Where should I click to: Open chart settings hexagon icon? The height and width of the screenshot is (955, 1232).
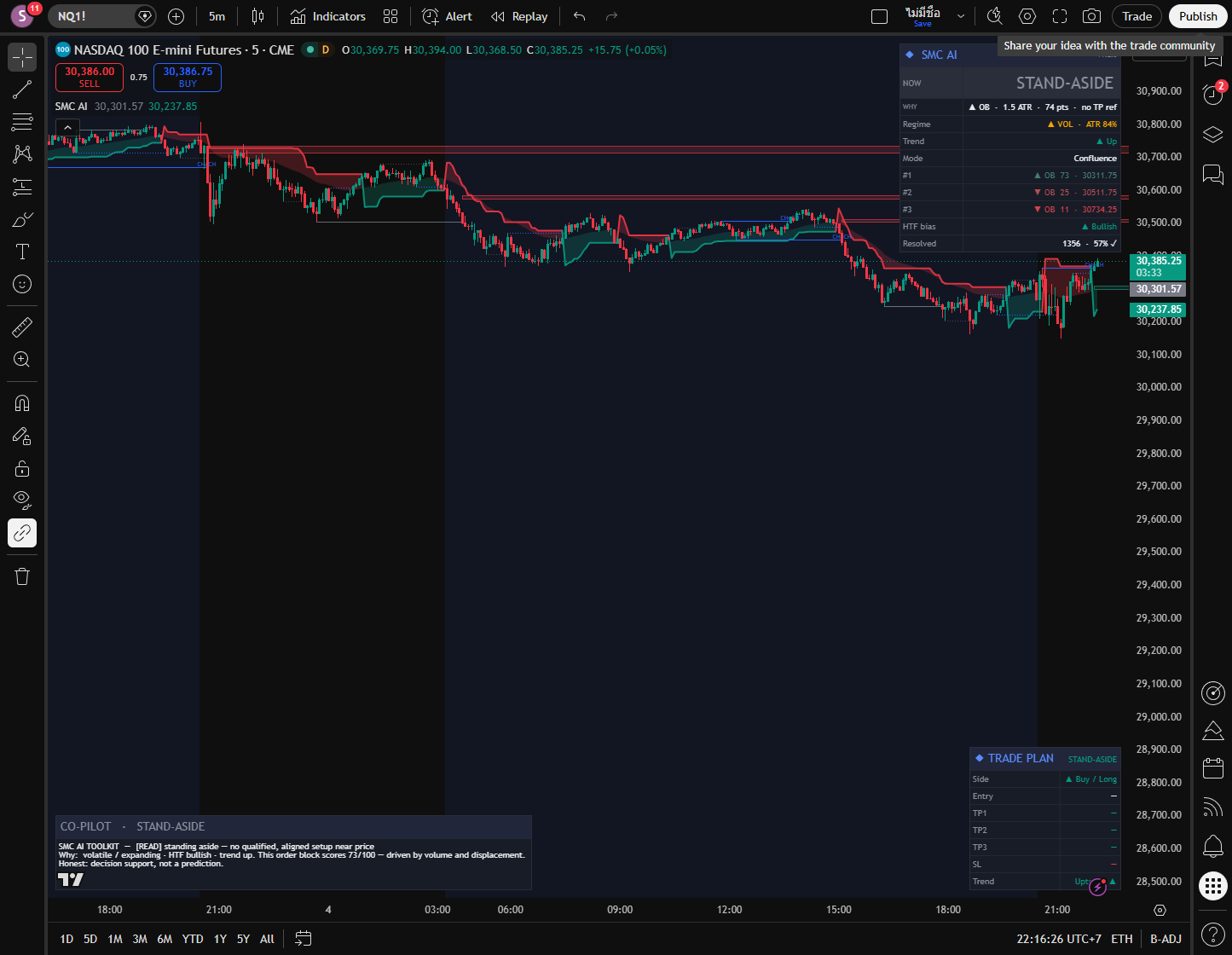coord(1027,16)
